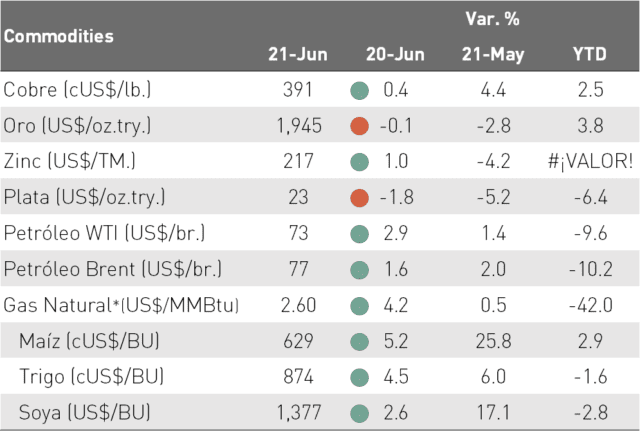Click the green indicator dot for Cobre
Screen dimensions: 640x431
pos(360,90)
